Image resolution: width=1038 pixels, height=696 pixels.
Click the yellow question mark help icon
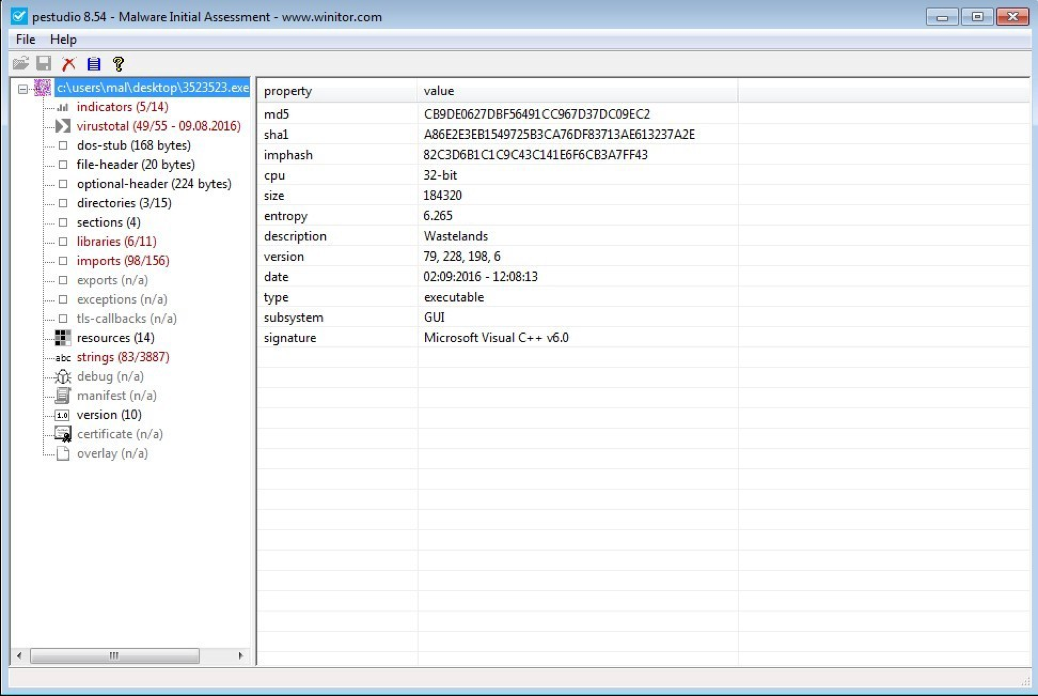point(118,64)
